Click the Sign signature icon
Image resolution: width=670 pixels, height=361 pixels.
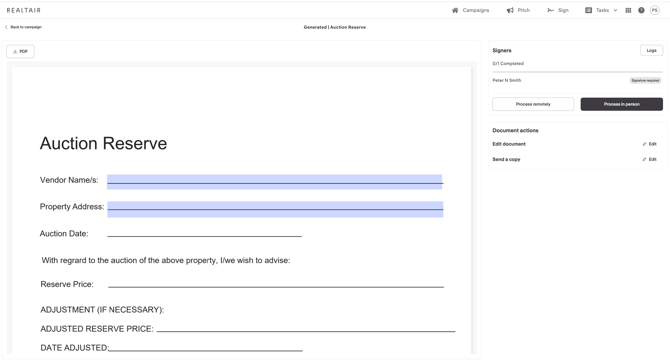(550, 10)
